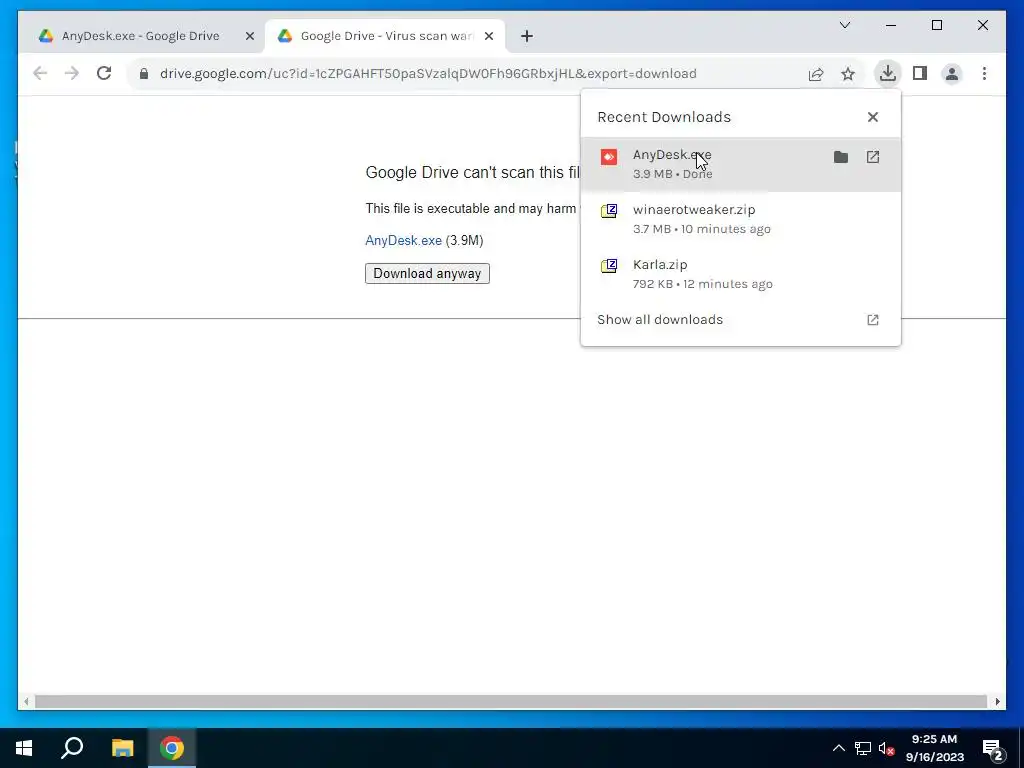Open the notification center icon
The height and width of the screenshot is (768, 1024).
(x=993, y=749)
